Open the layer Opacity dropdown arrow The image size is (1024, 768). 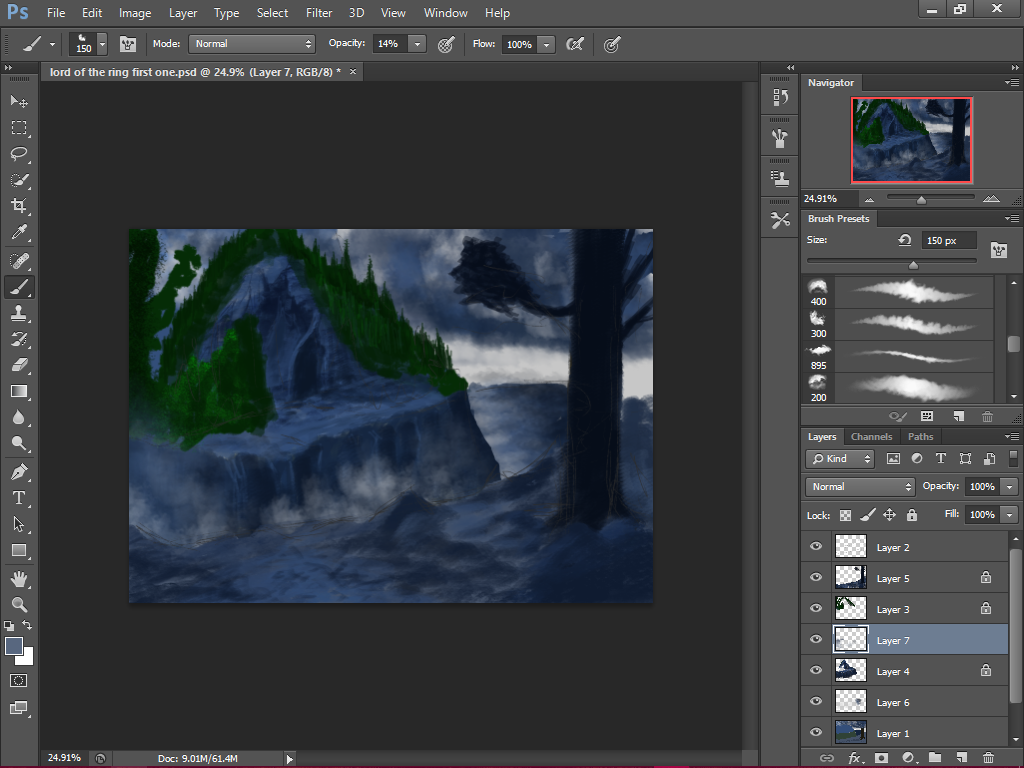click(1010, 487)
